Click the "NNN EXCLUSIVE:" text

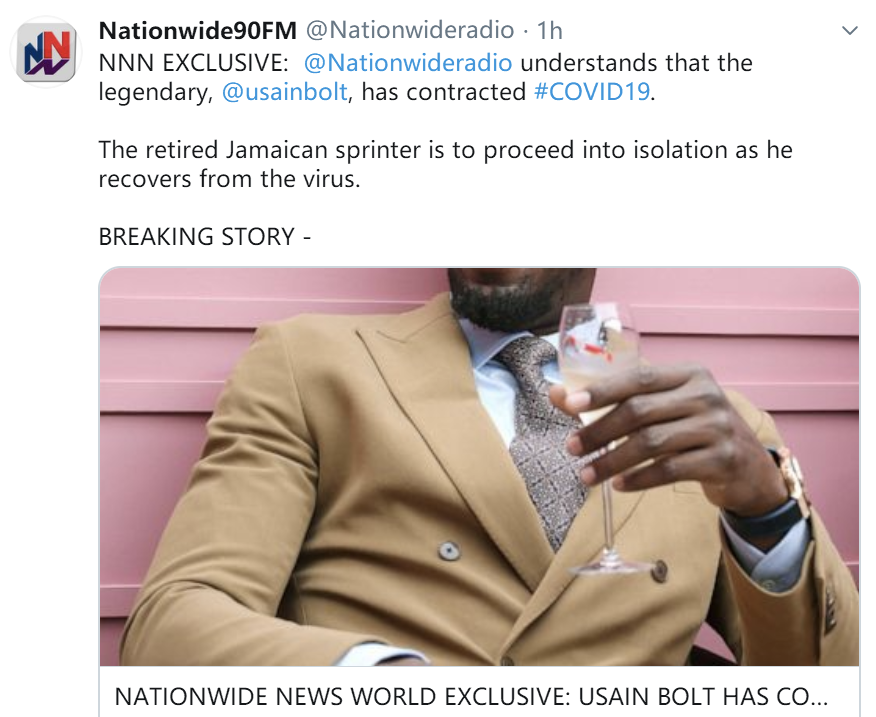coord(188,62)
